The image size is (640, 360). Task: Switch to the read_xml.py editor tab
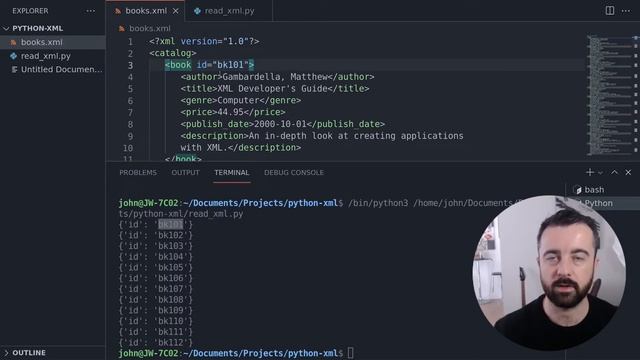coord(229,11)
